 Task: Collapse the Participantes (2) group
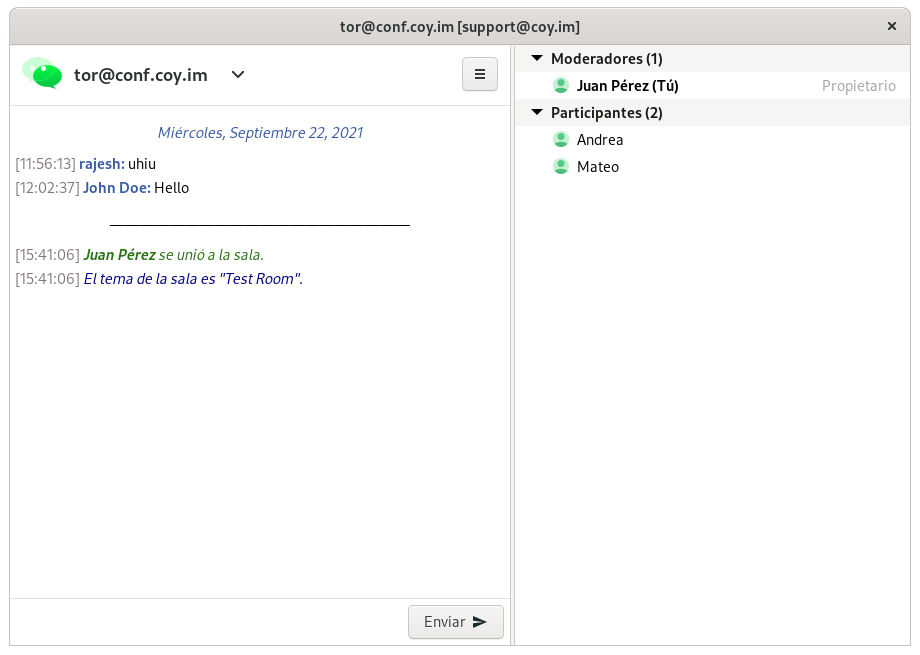[x=537, y=113]
